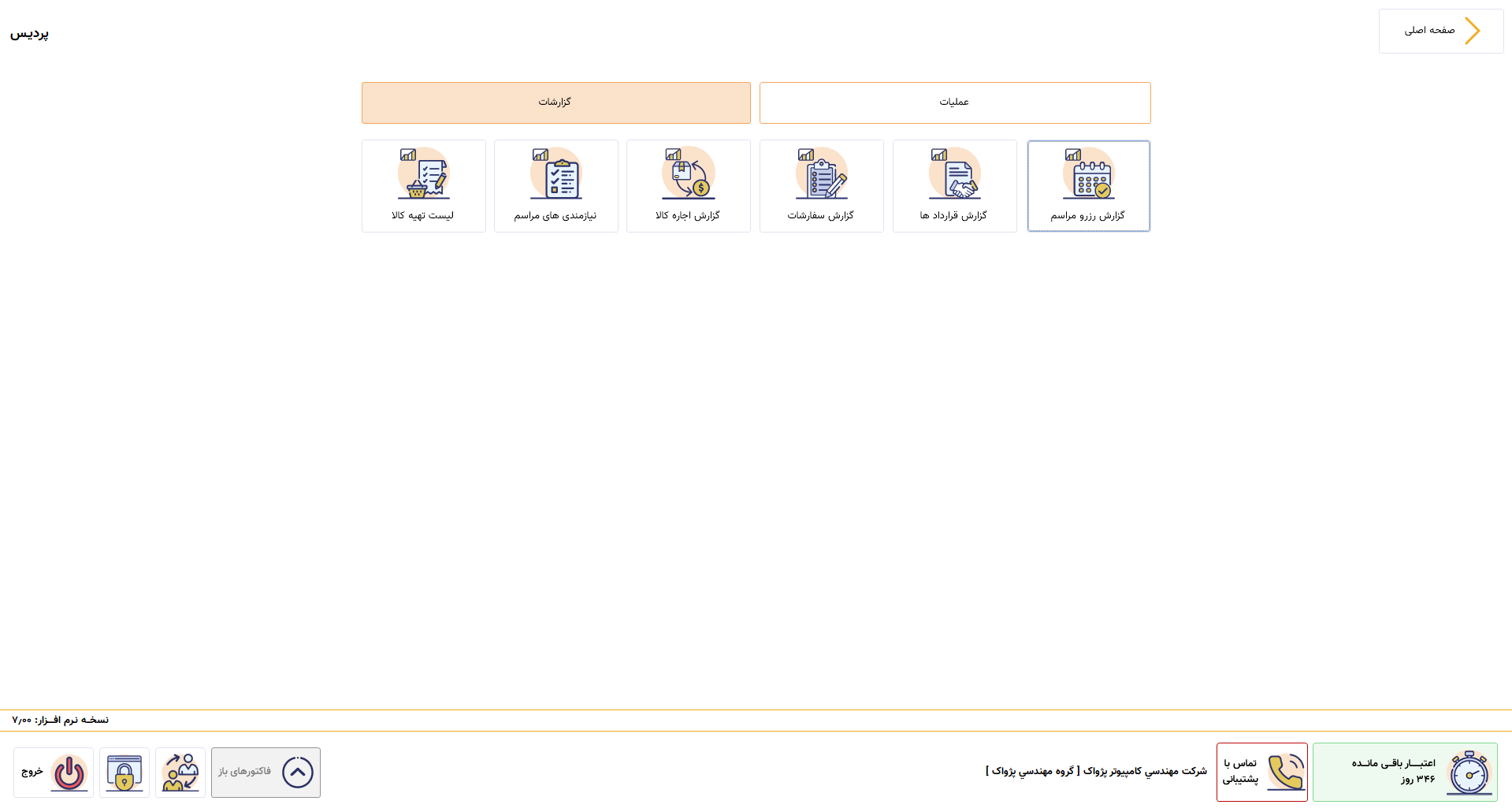Screen dimensions: 1512x812
Task: Go to the main page (صفحه اصلی)
Action: pos(1429,31)
